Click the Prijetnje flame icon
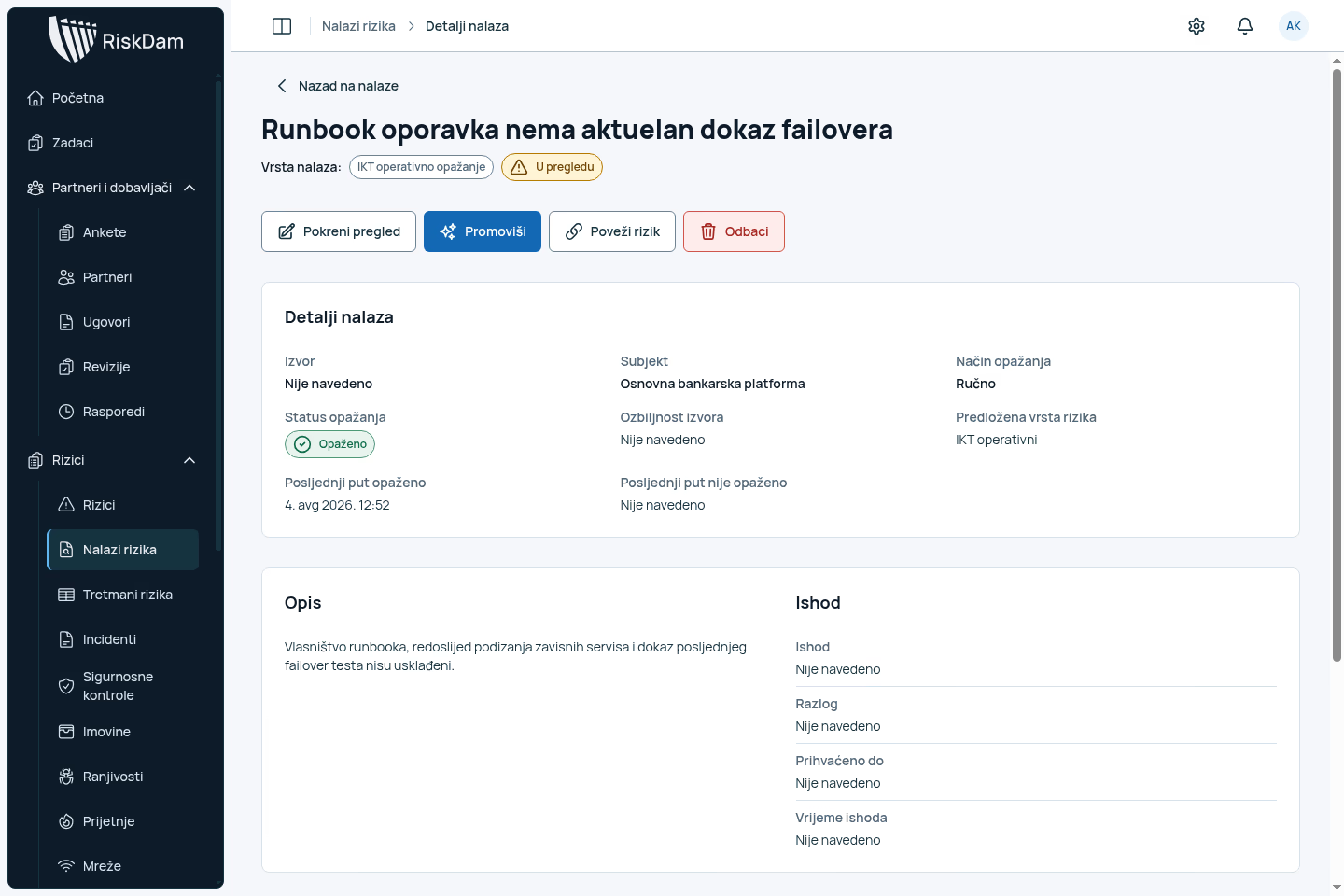Image resolution: width=1344 pixels, height=896 pixels. tap(66, 821)
